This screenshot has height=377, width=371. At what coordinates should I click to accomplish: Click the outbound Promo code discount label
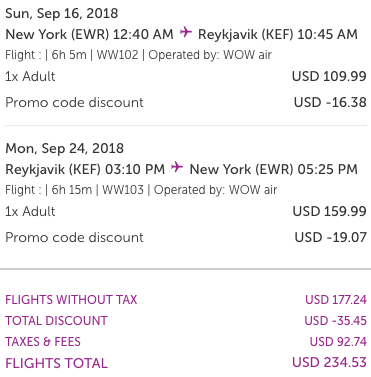(x=74, y=102)
